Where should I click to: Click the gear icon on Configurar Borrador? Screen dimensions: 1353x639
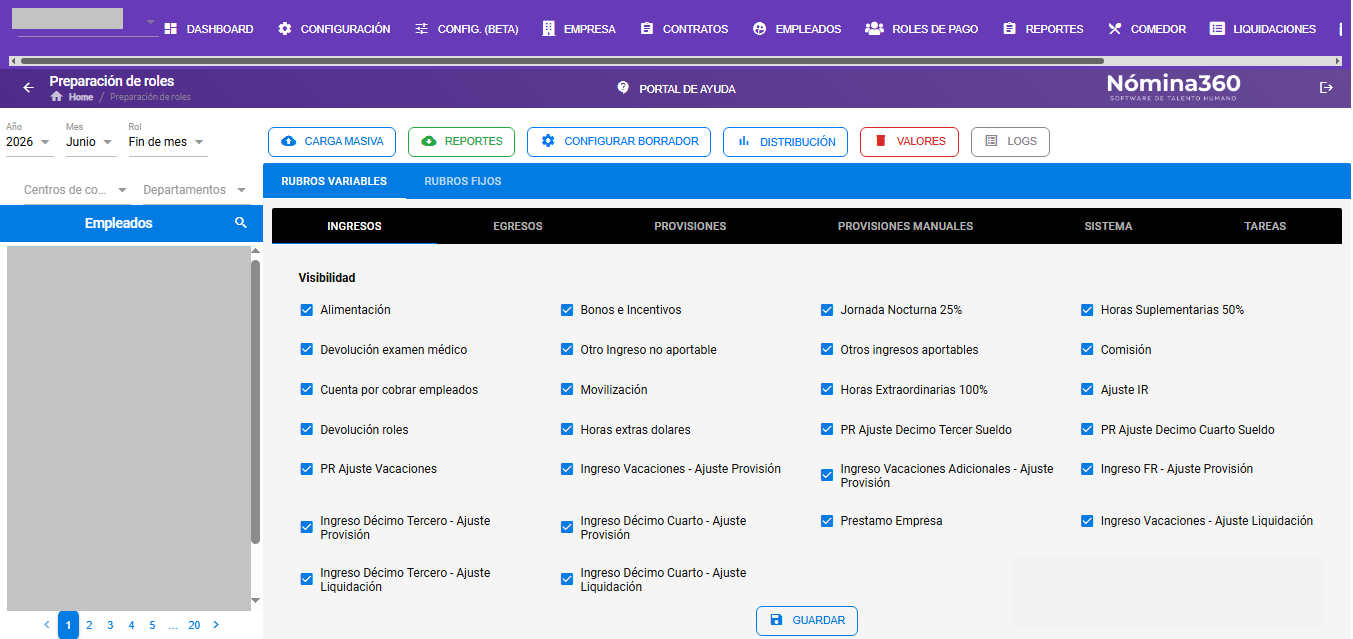[x=548, y=141]
